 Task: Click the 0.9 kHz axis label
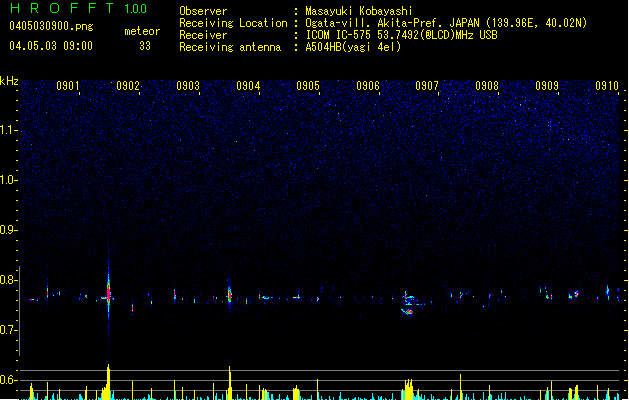(x=8, y=230)
